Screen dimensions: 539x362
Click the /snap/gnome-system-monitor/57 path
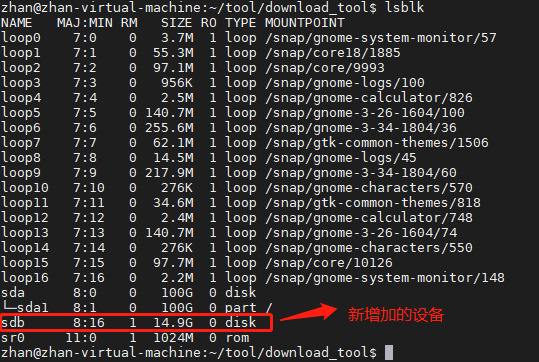(x=381, y=38)
